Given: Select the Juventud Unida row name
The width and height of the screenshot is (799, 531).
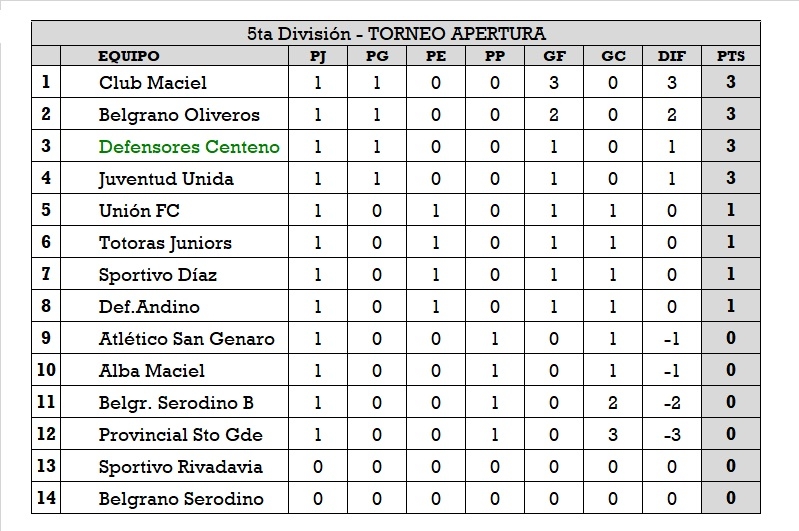Looking at the screenshot, I should (166, 179).
